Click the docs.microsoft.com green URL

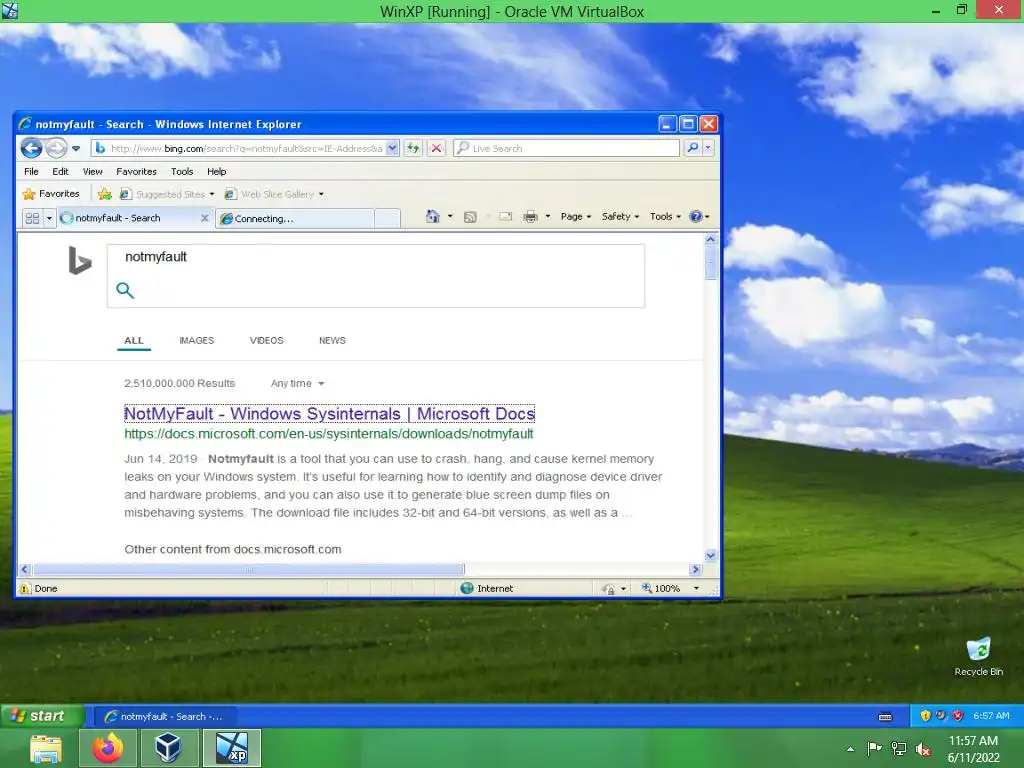(328, 434)
